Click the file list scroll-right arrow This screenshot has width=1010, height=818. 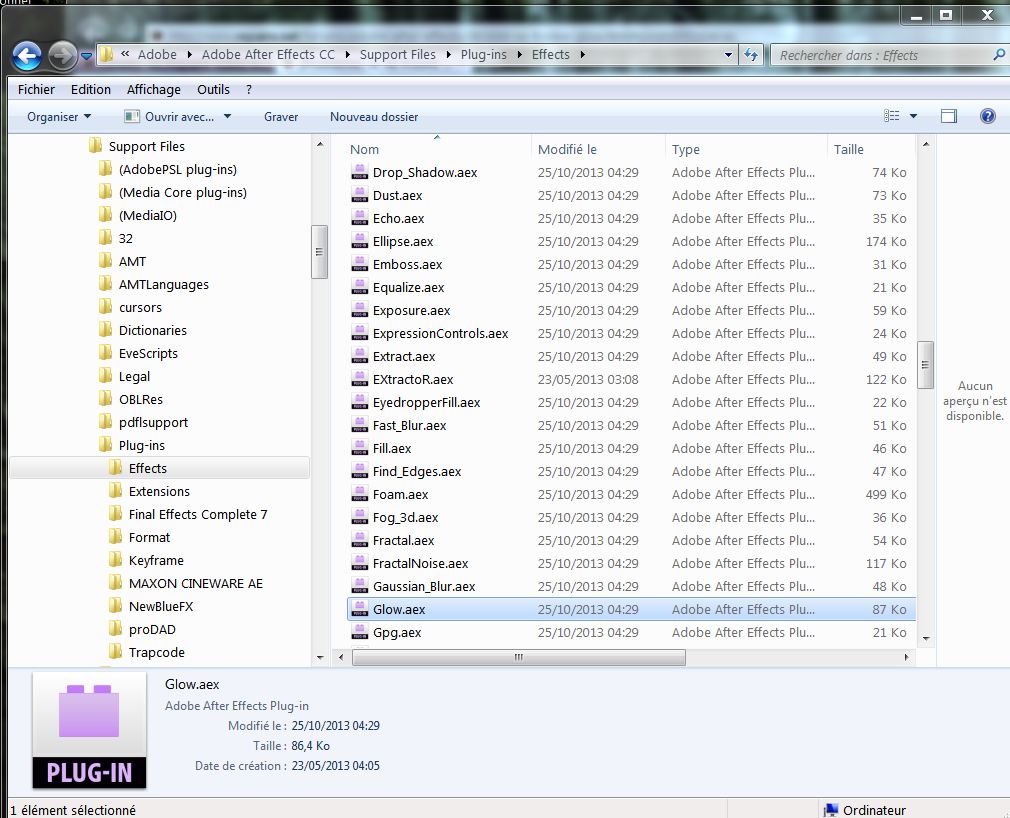(906, 657)
